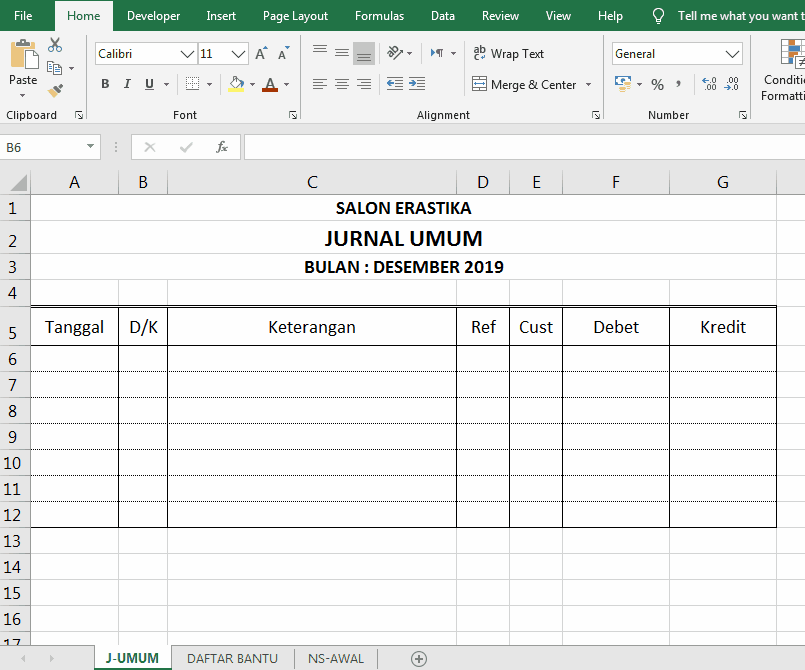Click Decrease Decimal

(x=732, y=84)
